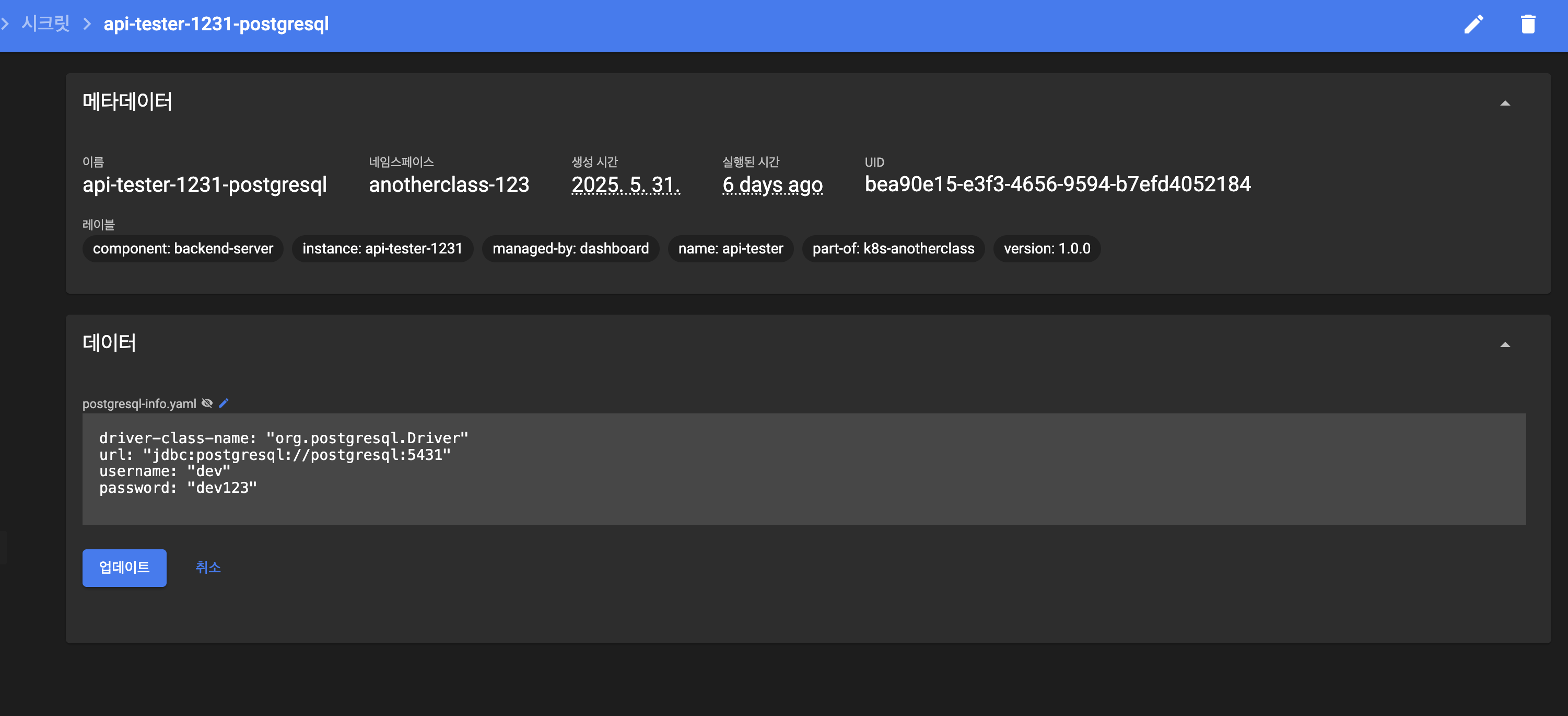Screen dimensions: 1568x716
Task: Click the api-tester-1231-postgresql breadcrumb title
Action: 216,24
